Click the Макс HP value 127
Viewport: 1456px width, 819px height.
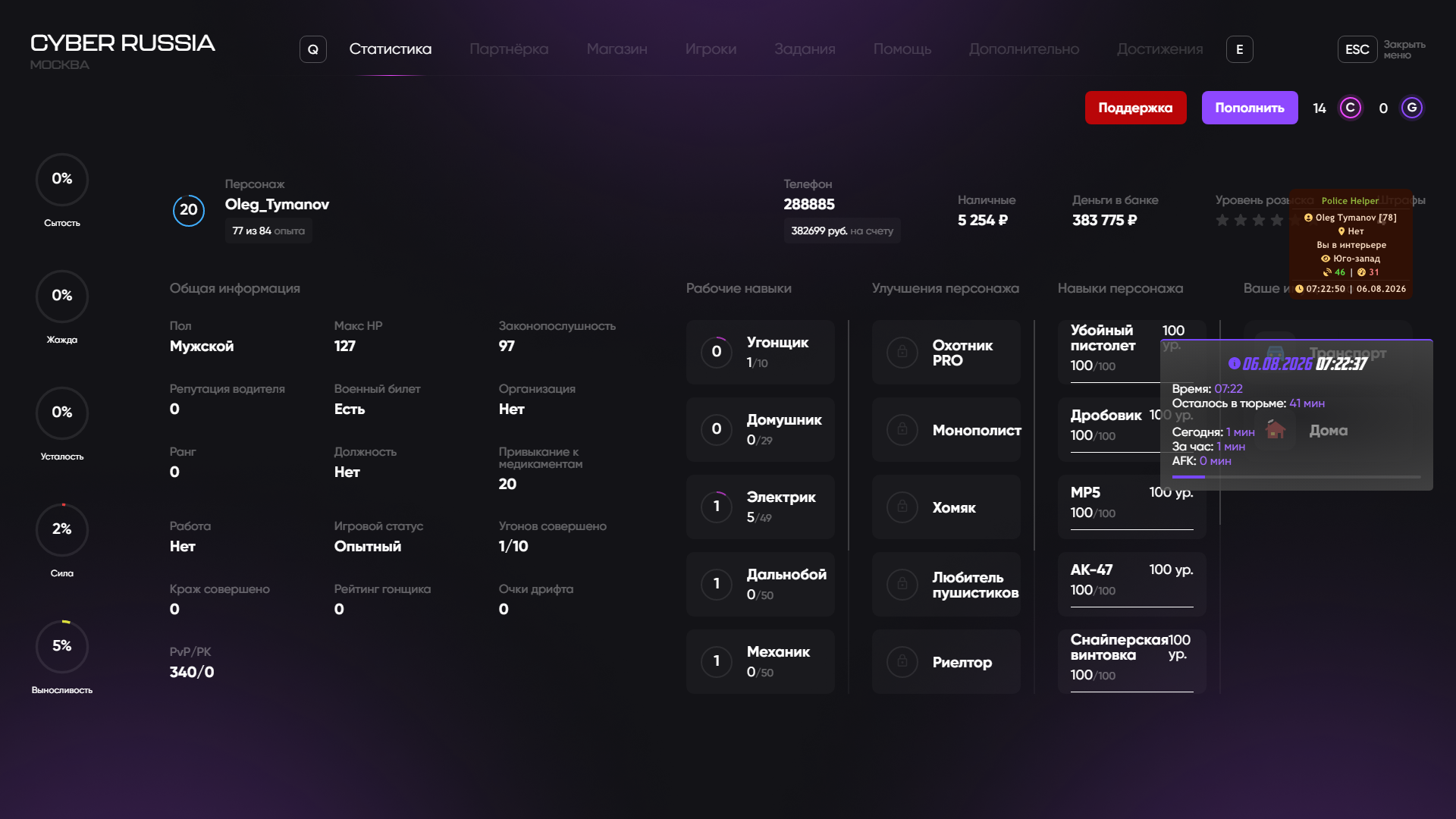(345, 346)
